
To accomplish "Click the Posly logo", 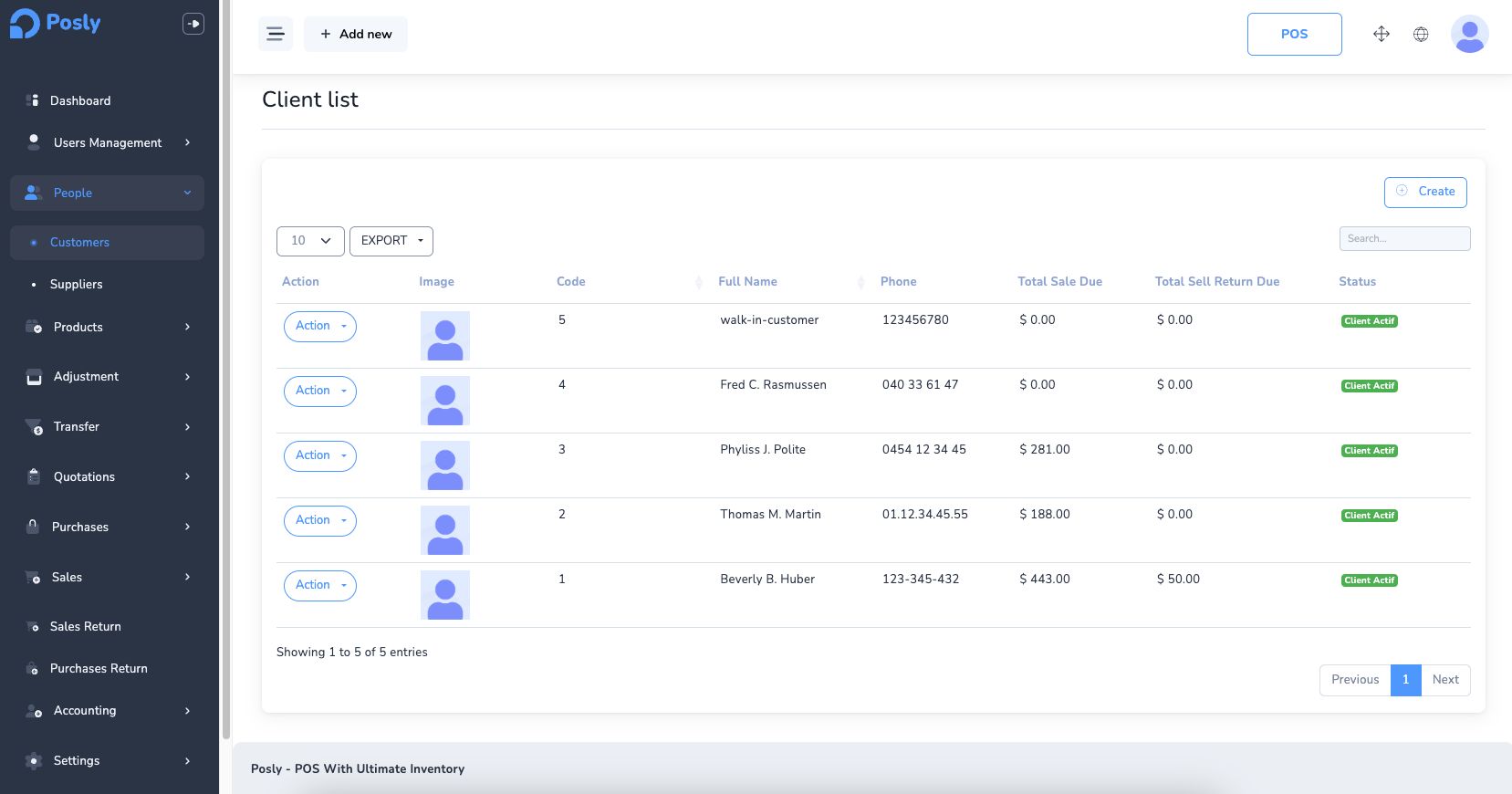I will point(56,24).
